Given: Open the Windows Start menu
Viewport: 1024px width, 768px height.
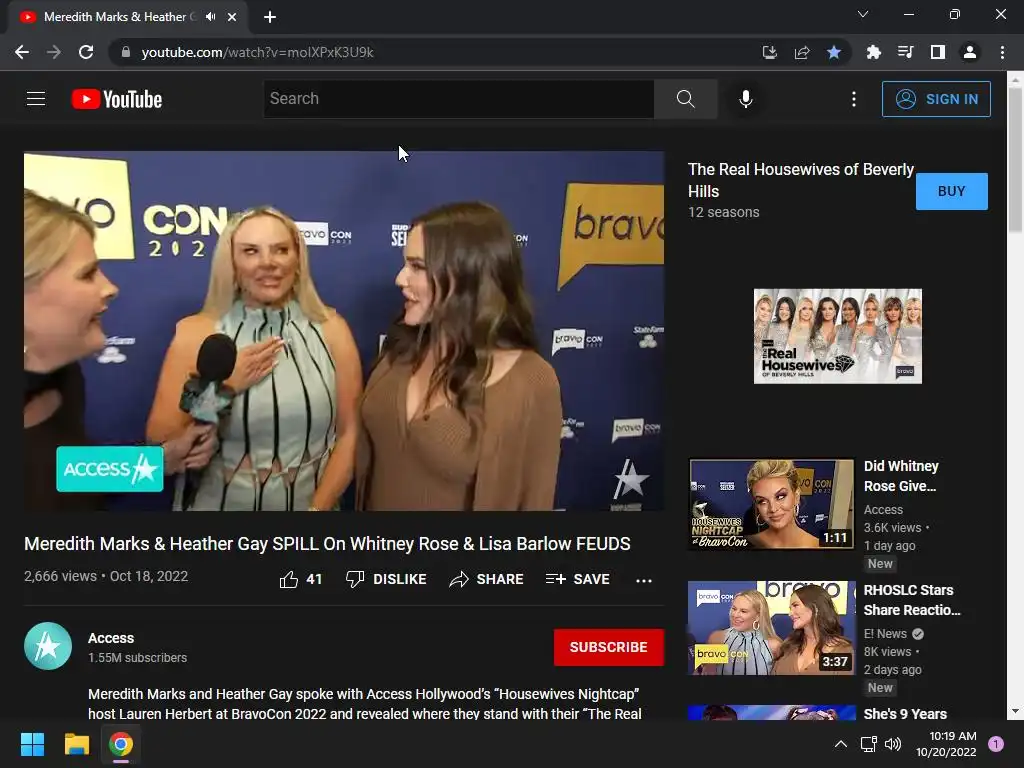Looking at the screenshot, I should coord(32,744).
